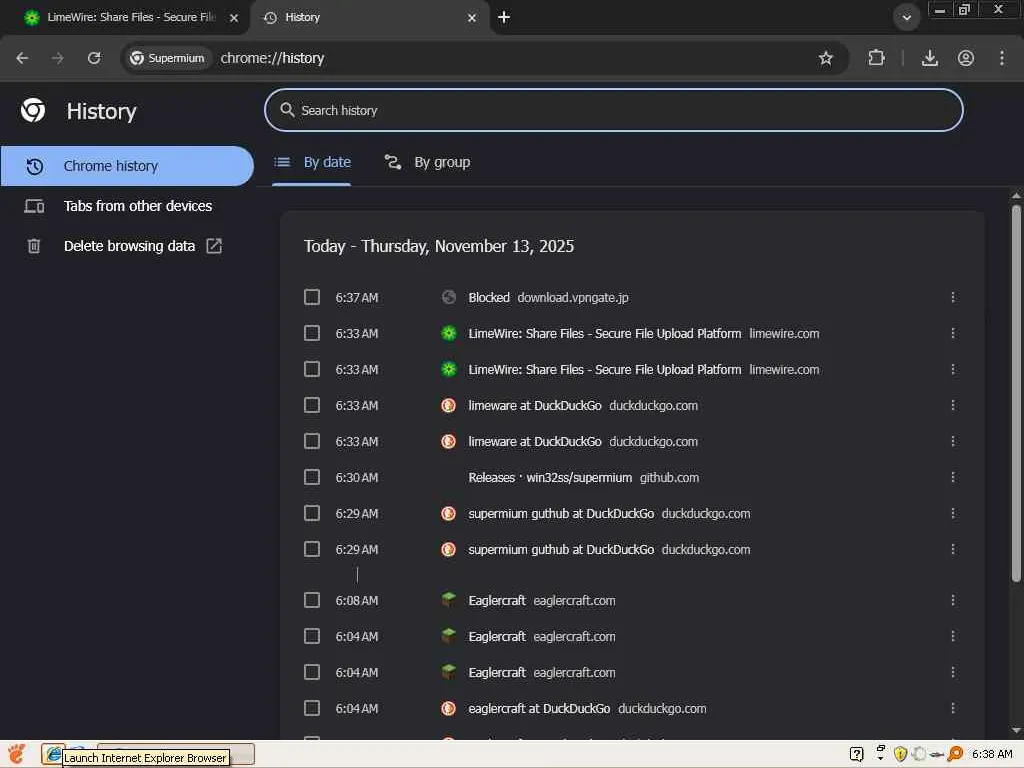Open the browser three-dot main menu
The width and height of the screenshot is (1024, 768).
[x=1002, y=58]
